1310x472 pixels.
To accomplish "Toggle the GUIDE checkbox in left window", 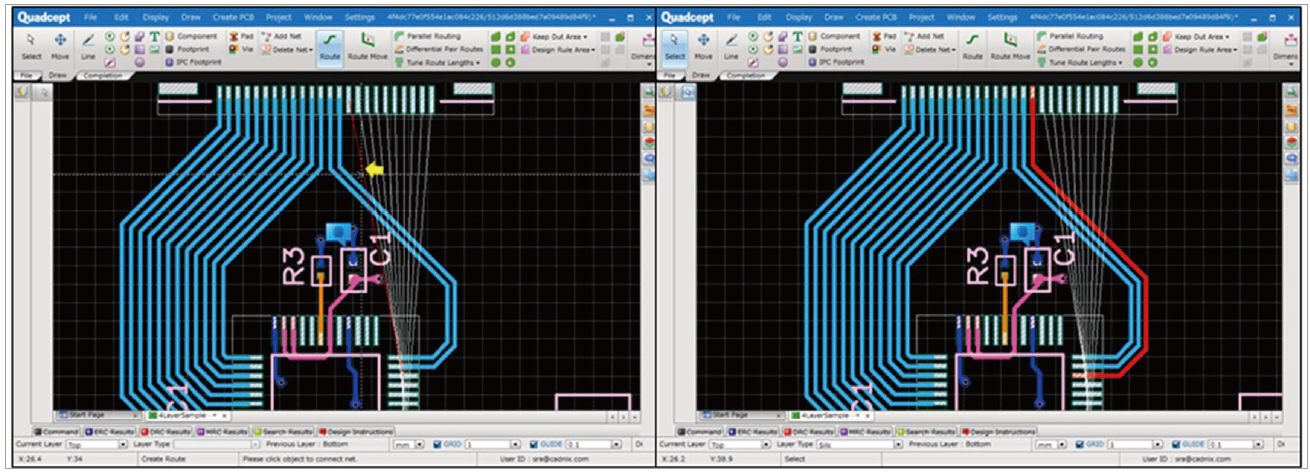I will click(532, 444).
